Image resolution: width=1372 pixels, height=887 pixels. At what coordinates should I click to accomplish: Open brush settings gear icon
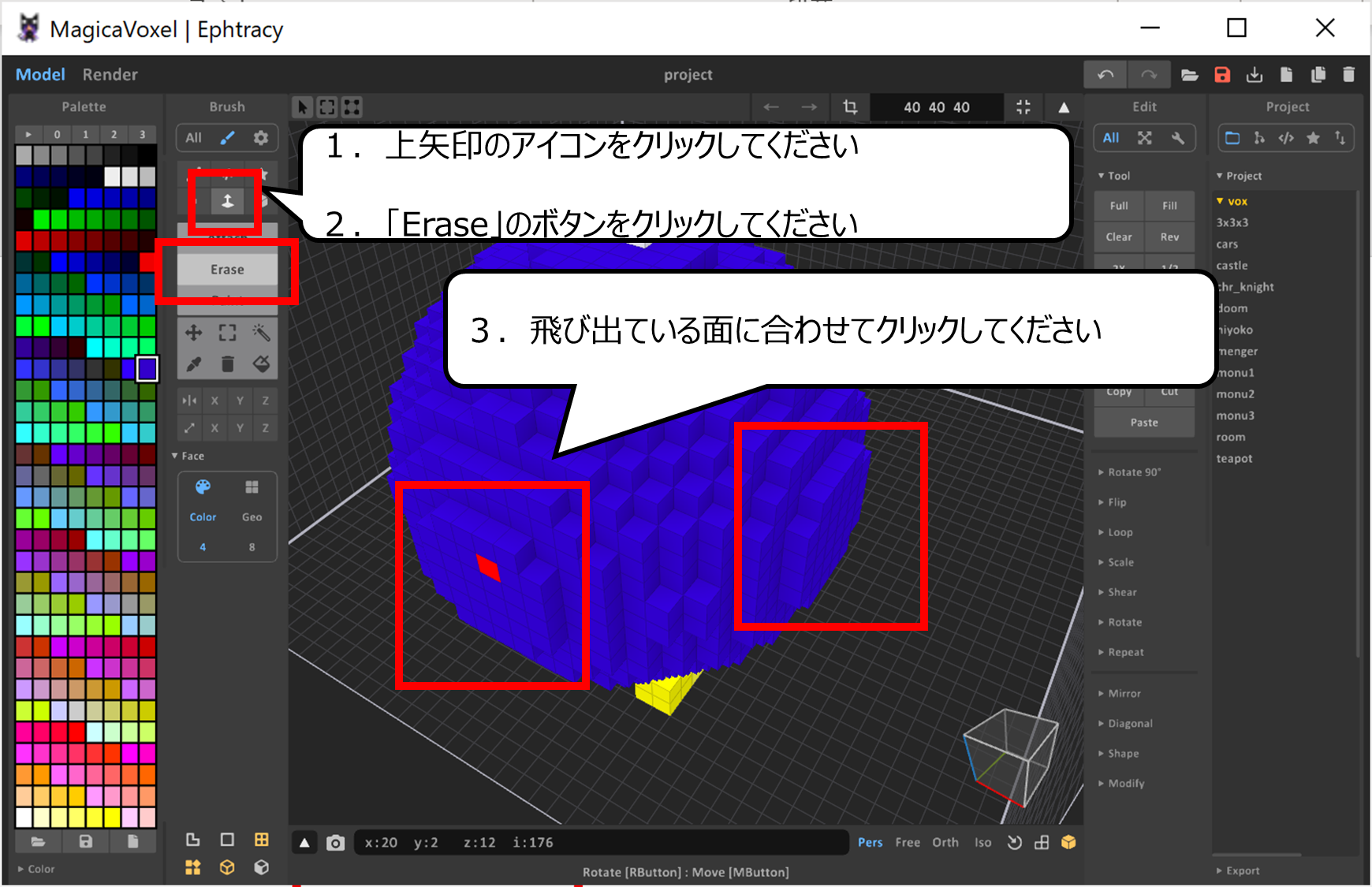261,138
